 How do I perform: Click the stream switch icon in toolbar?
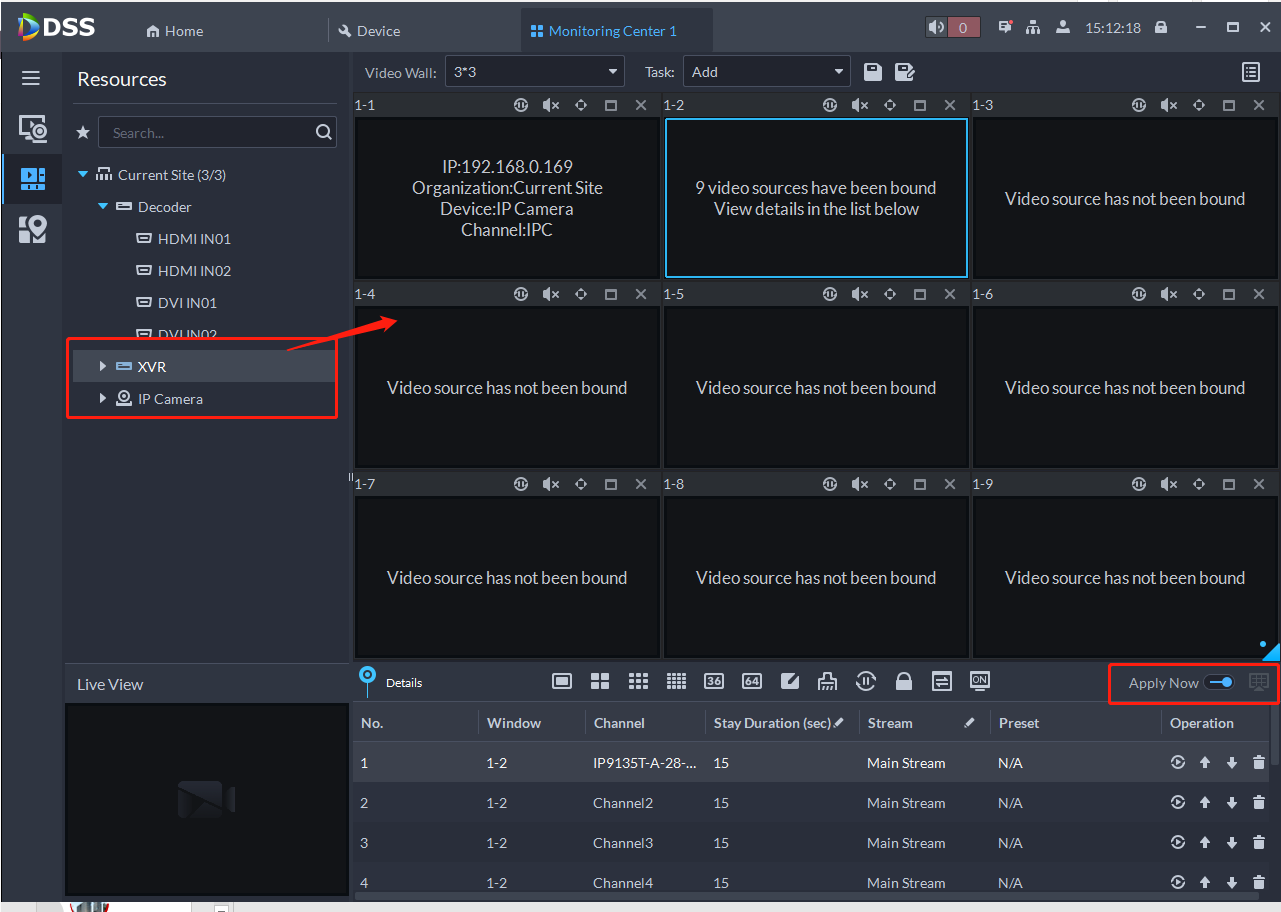942,681
